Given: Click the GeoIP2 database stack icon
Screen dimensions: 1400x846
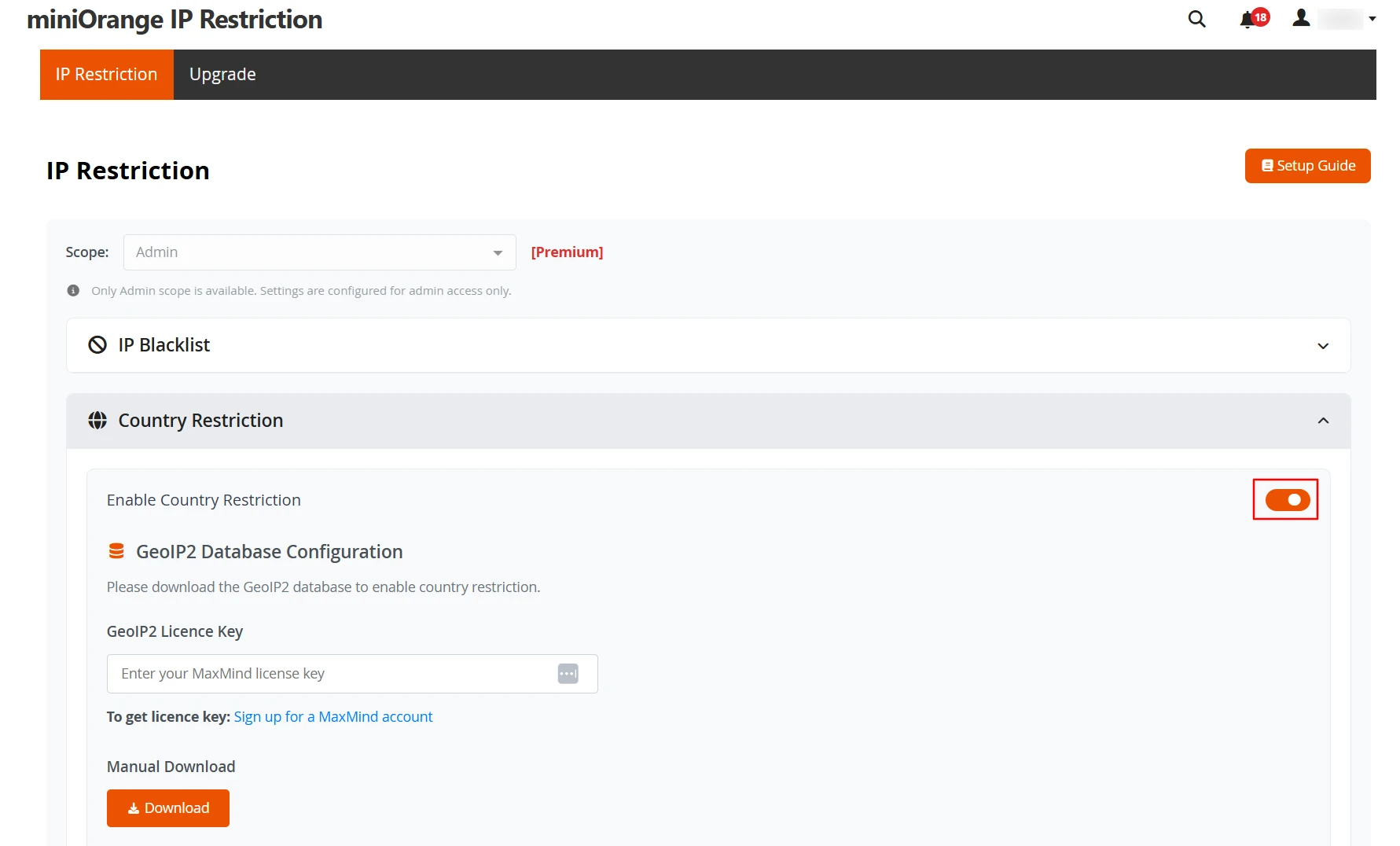Looking at the screenshot, I should (116, 551).
